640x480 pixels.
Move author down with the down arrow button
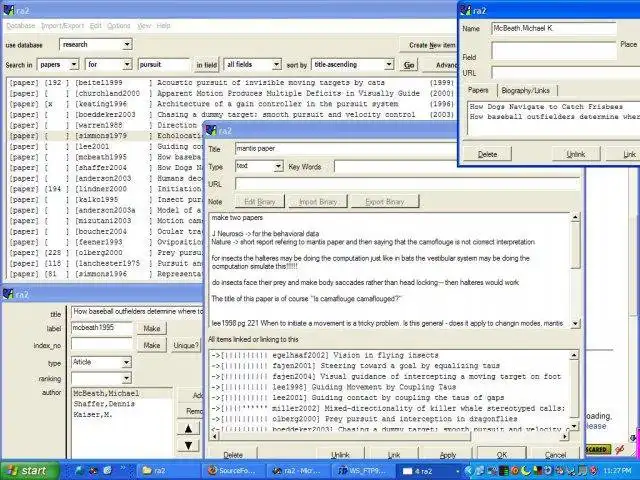[x=188, y=445]
